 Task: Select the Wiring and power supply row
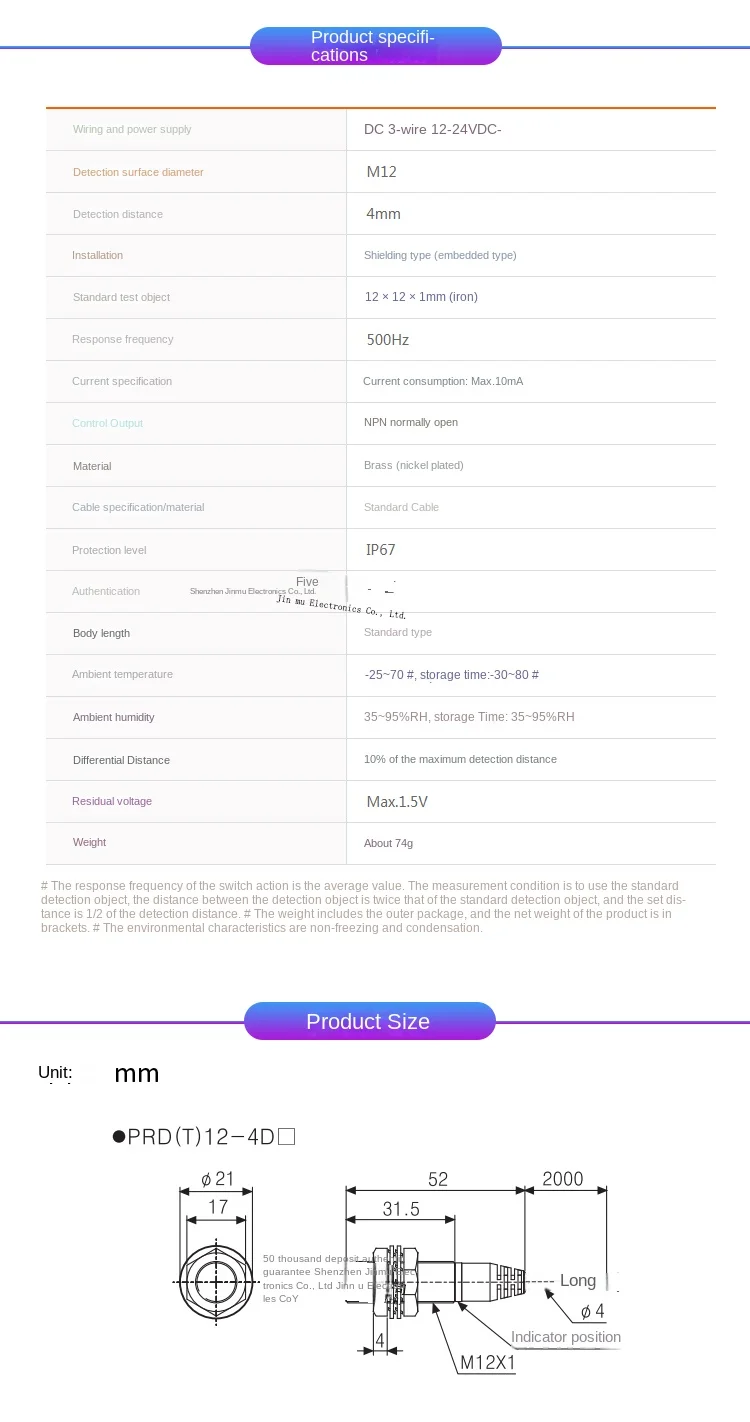pos(381,129)
